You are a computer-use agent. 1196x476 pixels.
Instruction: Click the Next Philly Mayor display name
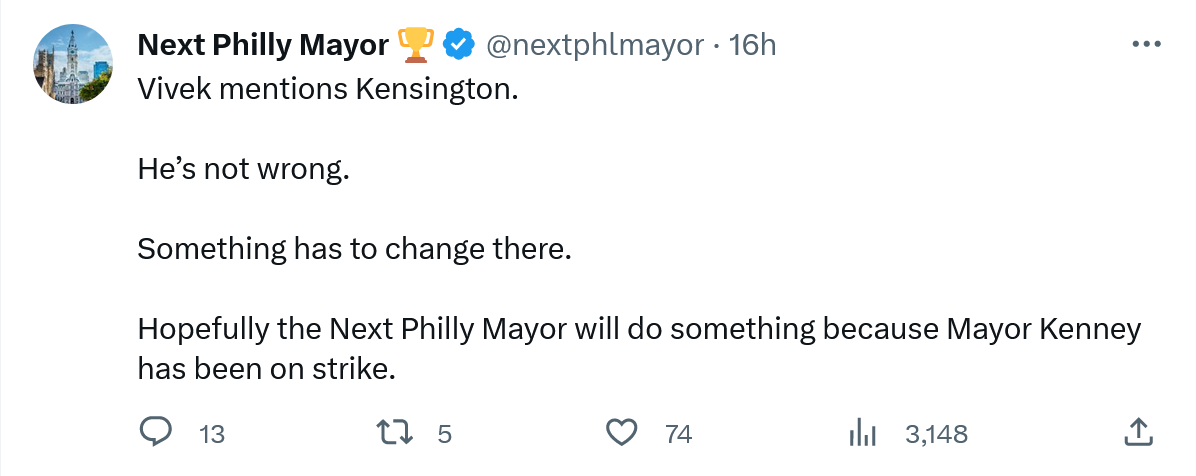point(263,45)
